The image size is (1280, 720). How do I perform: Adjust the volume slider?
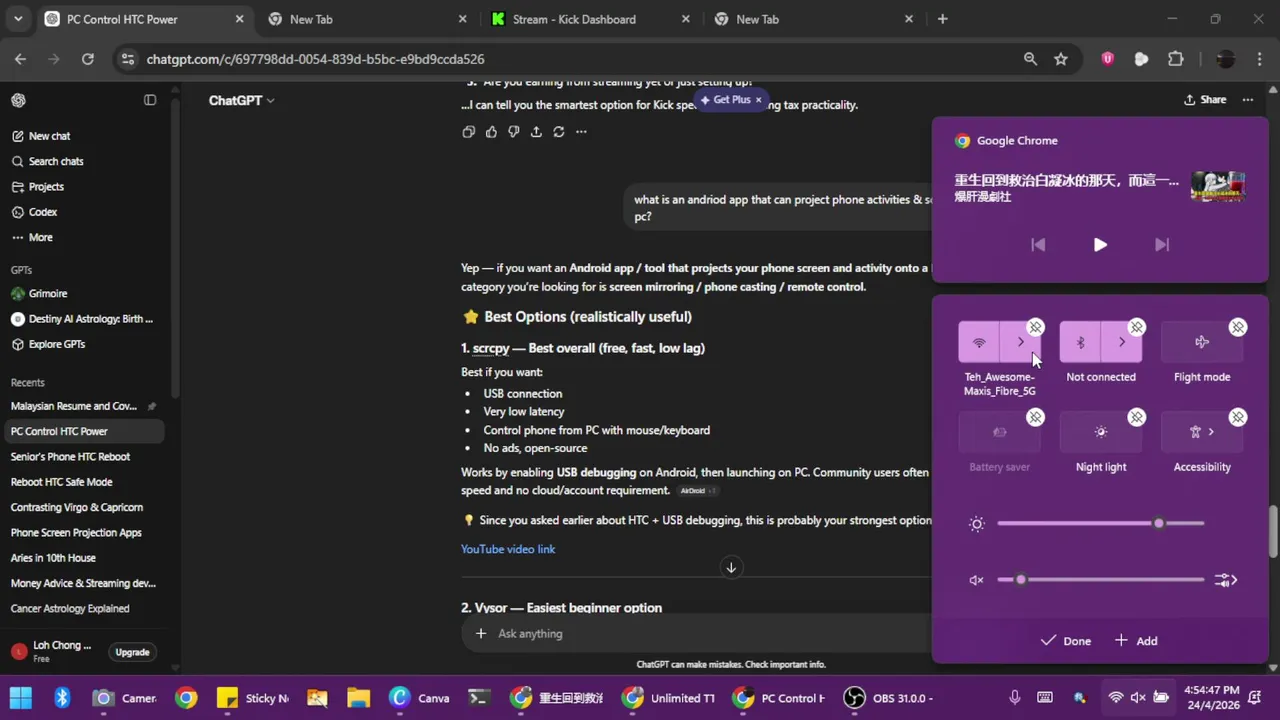click(1100, 580)
